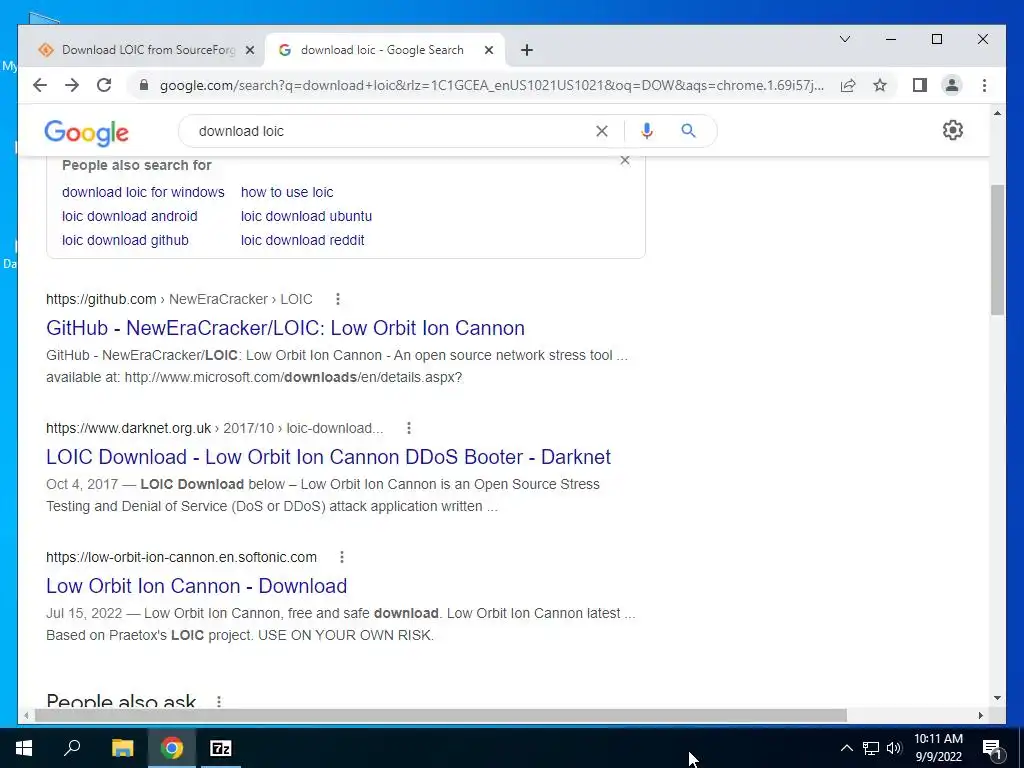Open a new browser tab
The width and height of the screenshot is (1024, 768).
tap(527, 50)
